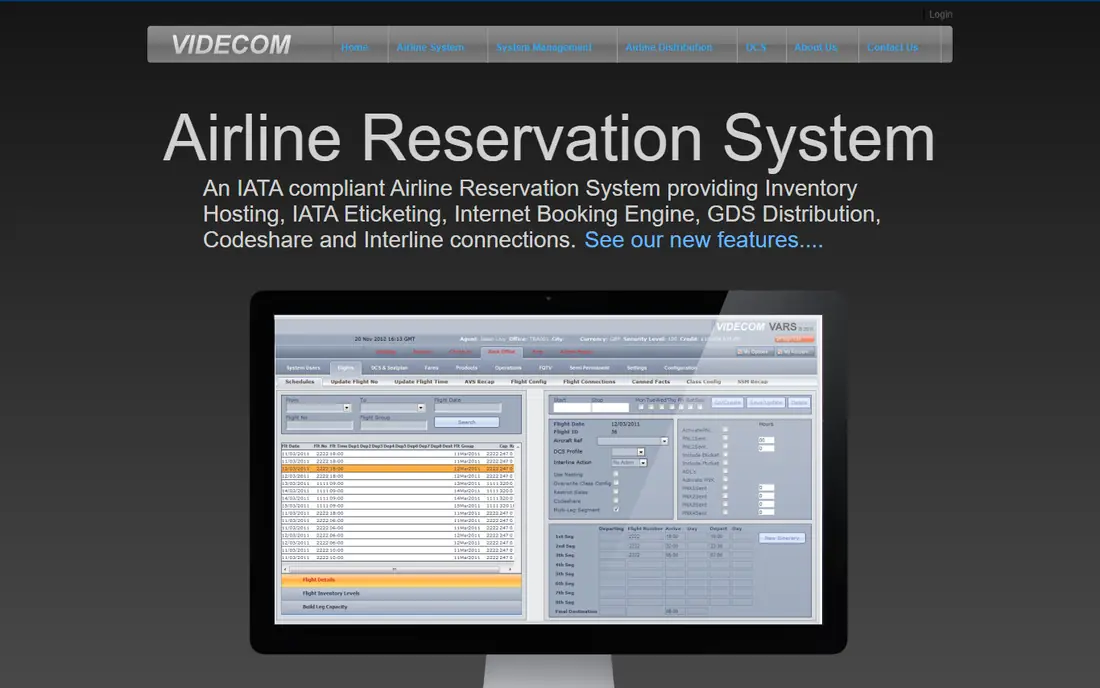Screen dimensions: 1100x688
Task: Open the Airline System menu
Action: (430, 47)
